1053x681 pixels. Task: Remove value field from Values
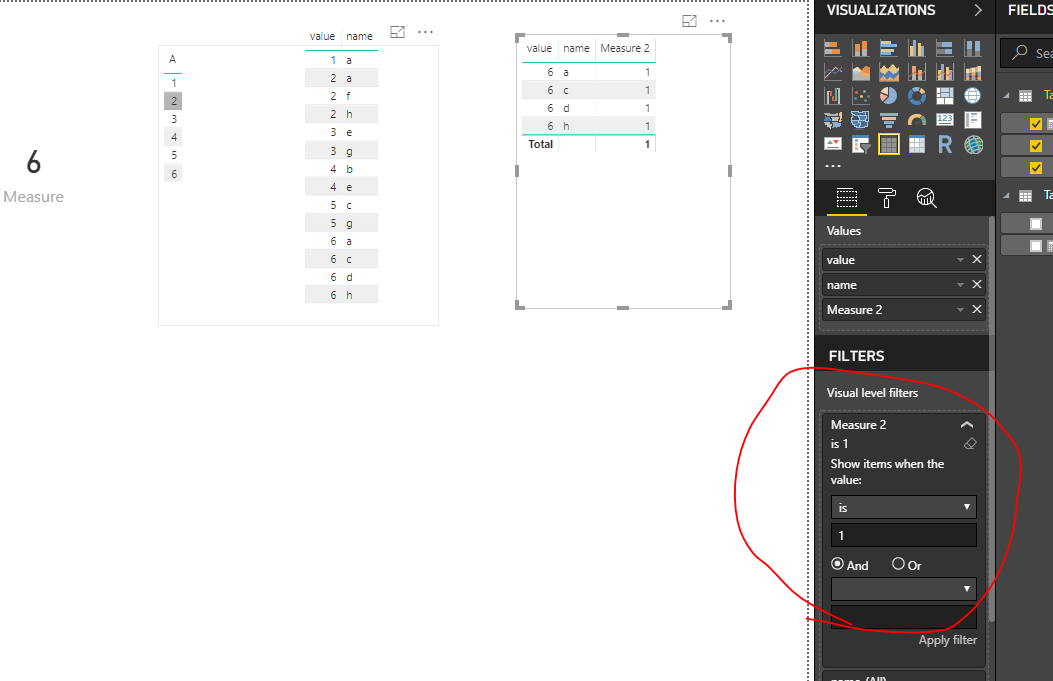(977, 259)
